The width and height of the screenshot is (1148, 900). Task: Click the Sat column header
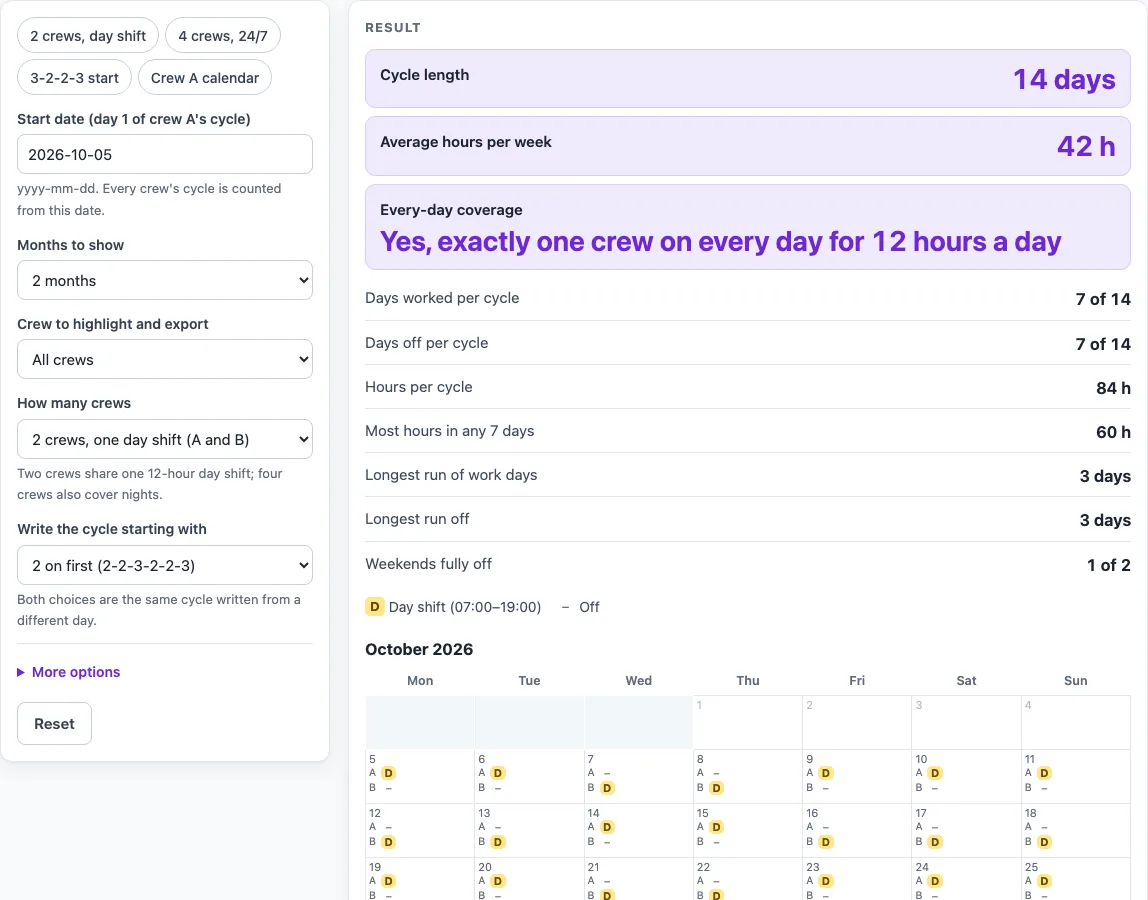966,680
